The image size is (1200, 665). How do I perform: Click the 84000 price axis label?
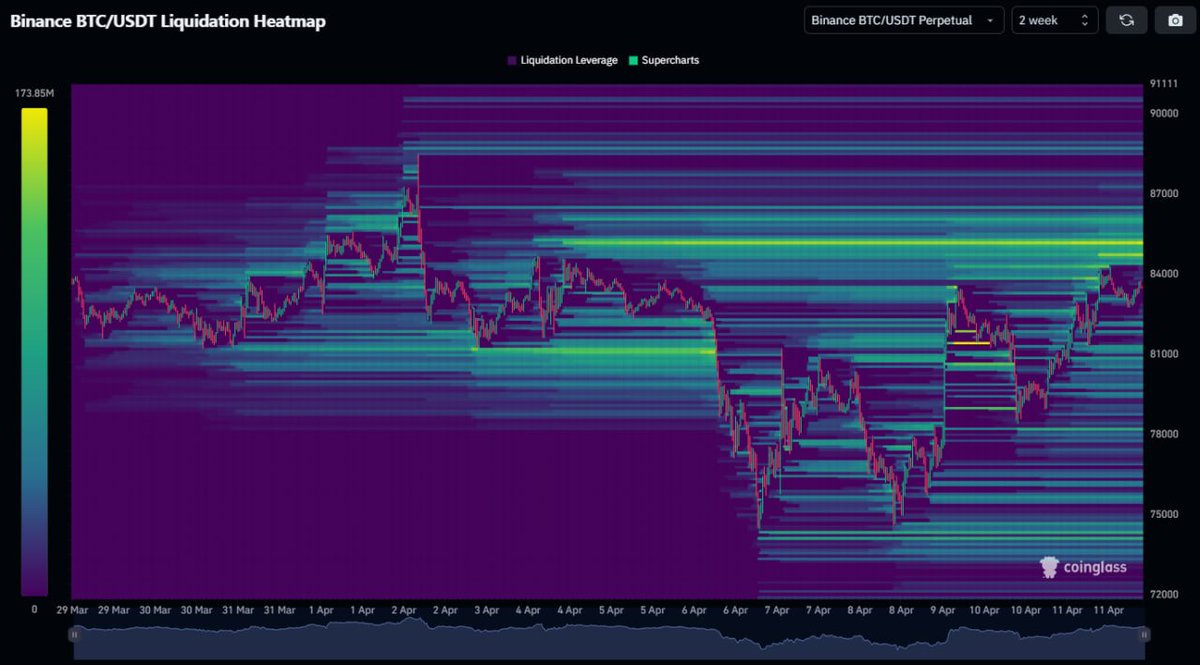click(1164, 274)
